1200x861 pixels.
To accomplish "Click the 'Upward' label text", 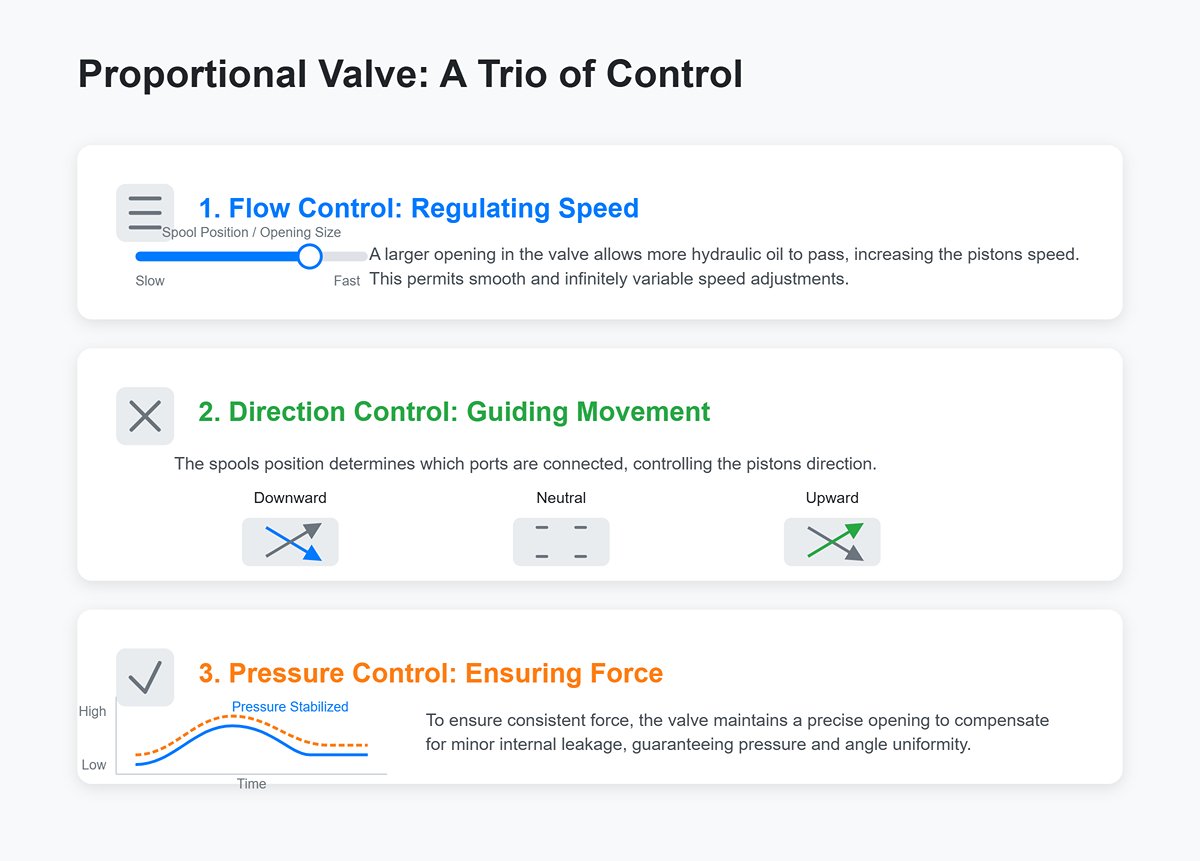I will click(832, 498).
